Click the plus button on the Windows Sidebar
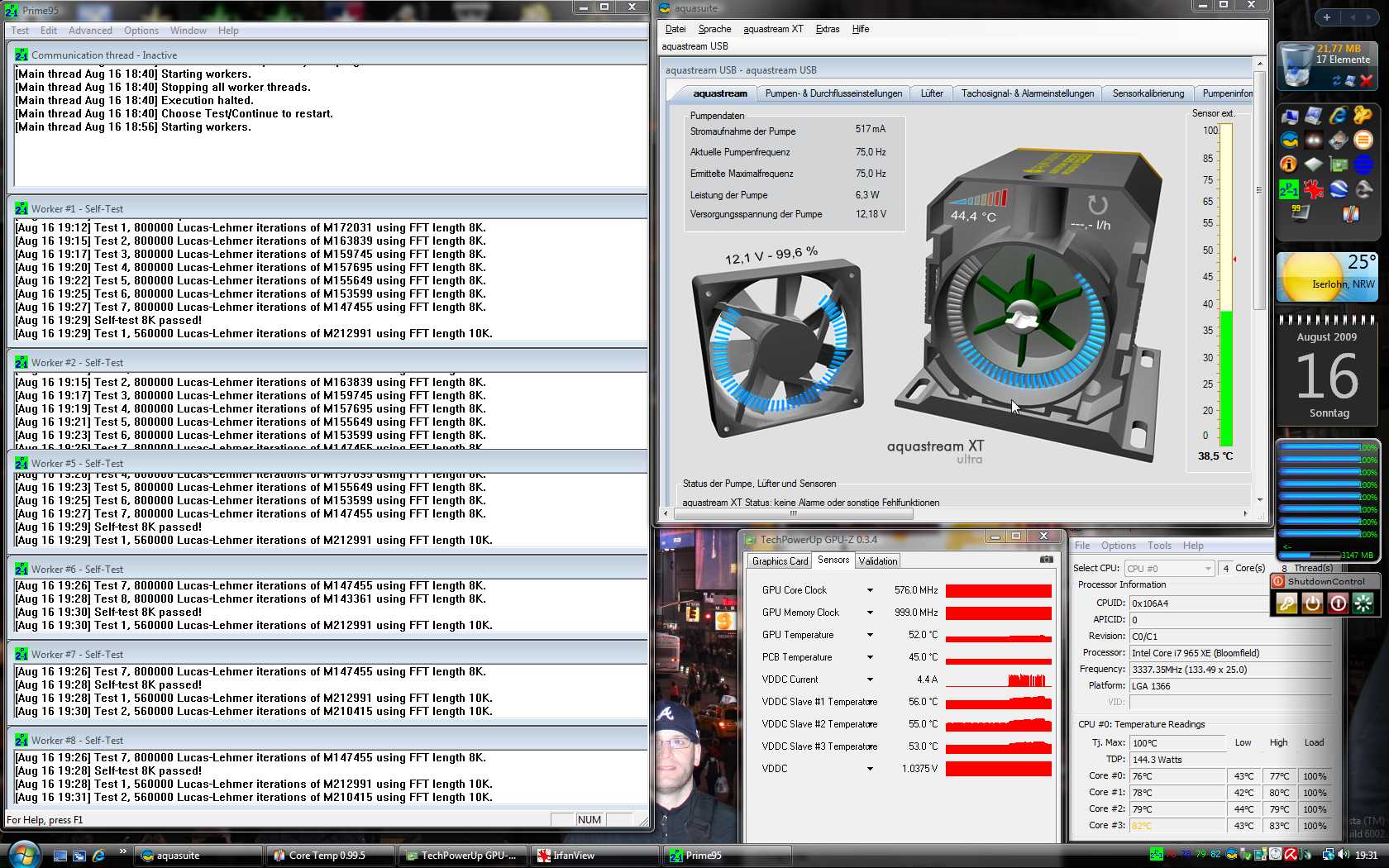 coord(1327,17)
